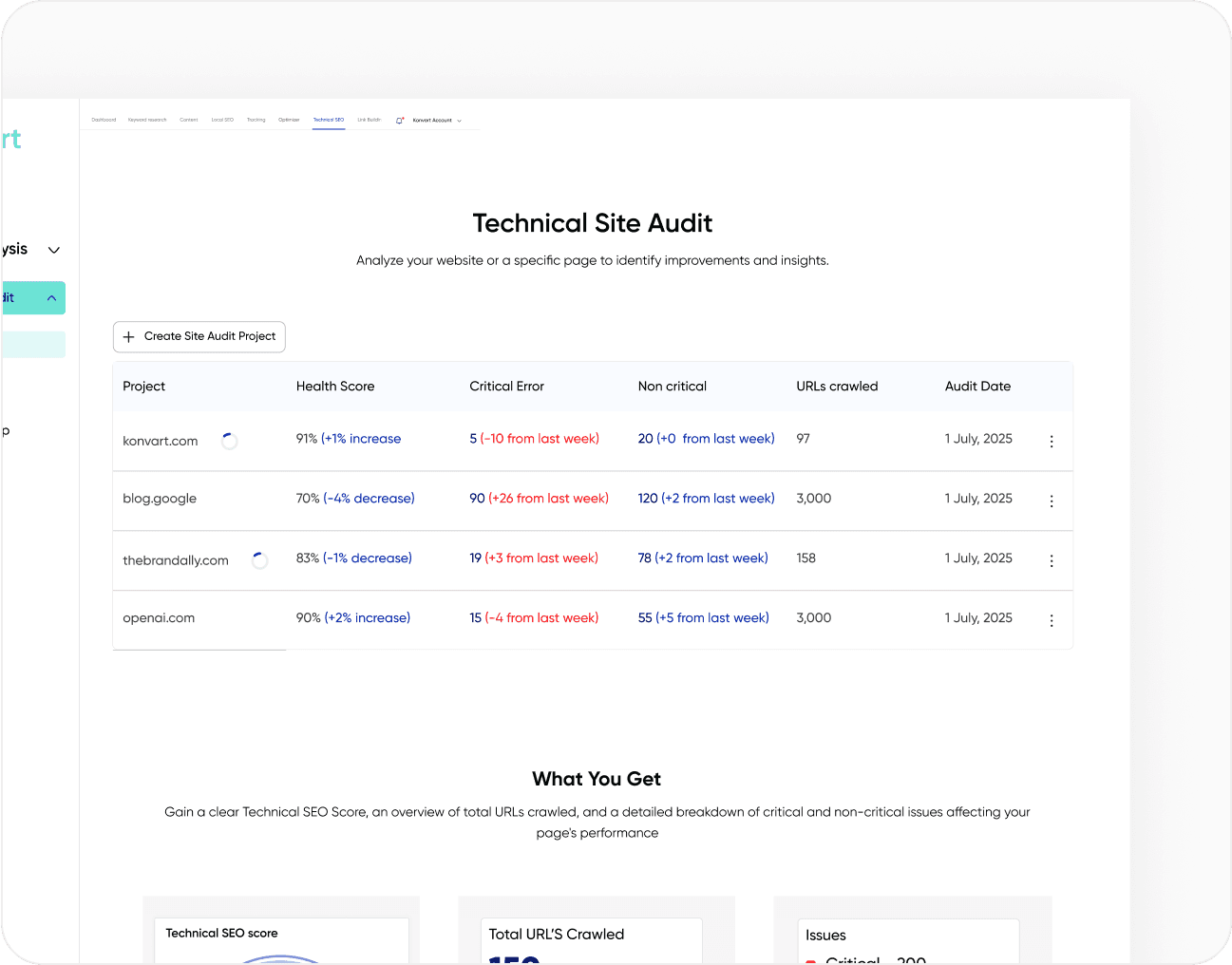Click the plus icon on Create Site Audit Project
The height and width of the screenshot is (965, 1232).
129,337
